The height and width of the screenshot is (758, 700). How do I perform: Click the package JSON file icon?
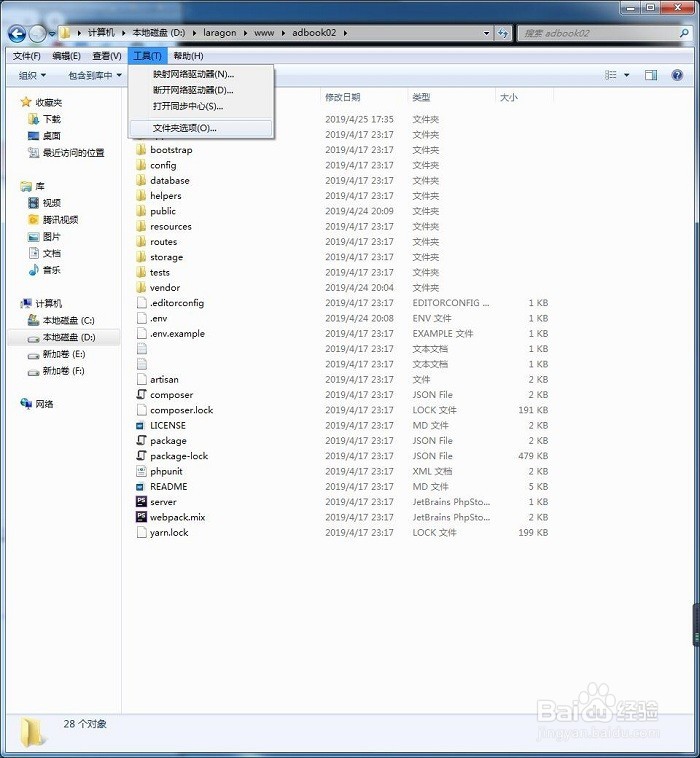tap(141, 440)
